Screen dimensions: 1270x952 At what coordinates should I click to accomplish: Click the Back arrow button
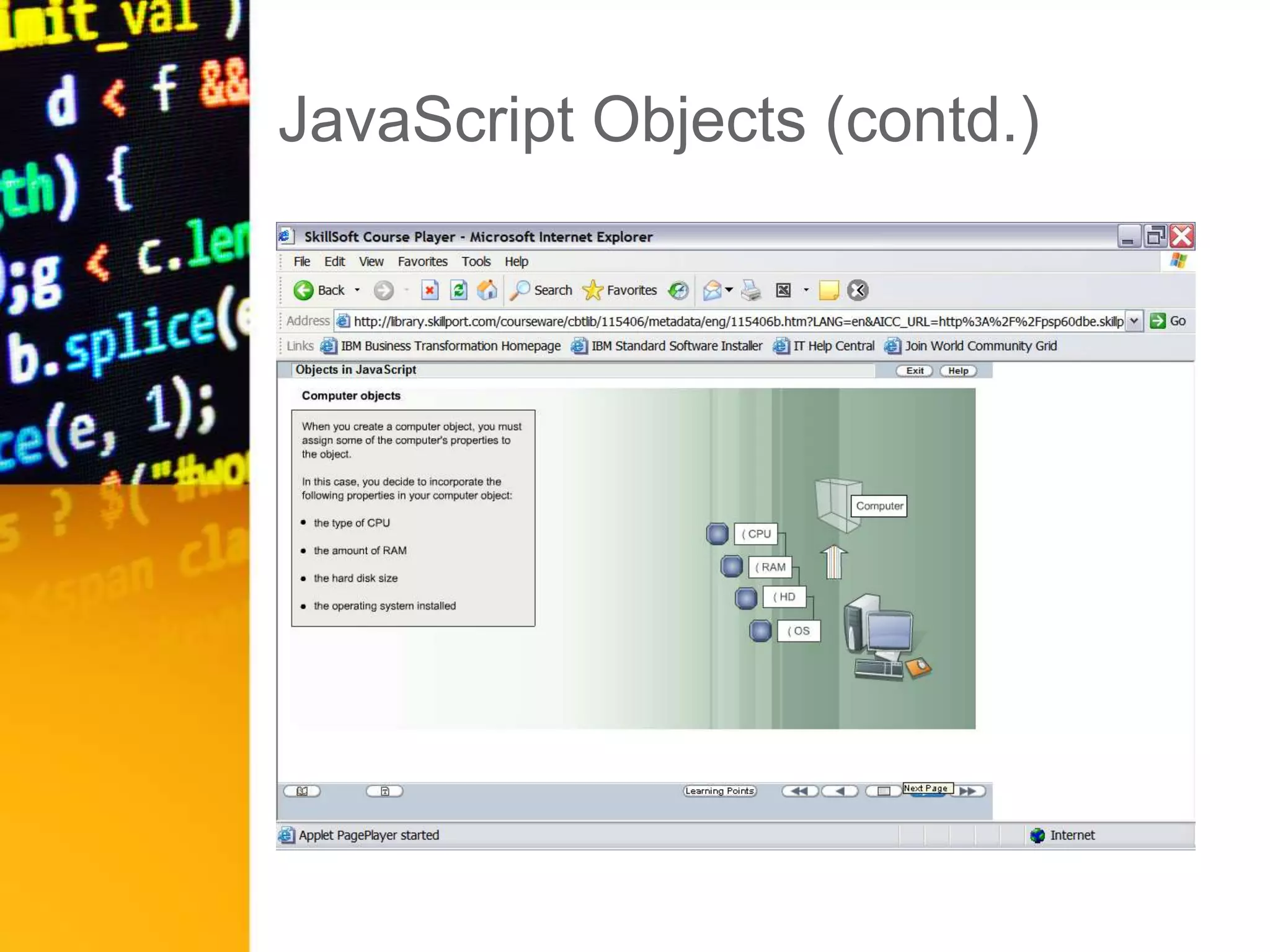pos(319,290)
